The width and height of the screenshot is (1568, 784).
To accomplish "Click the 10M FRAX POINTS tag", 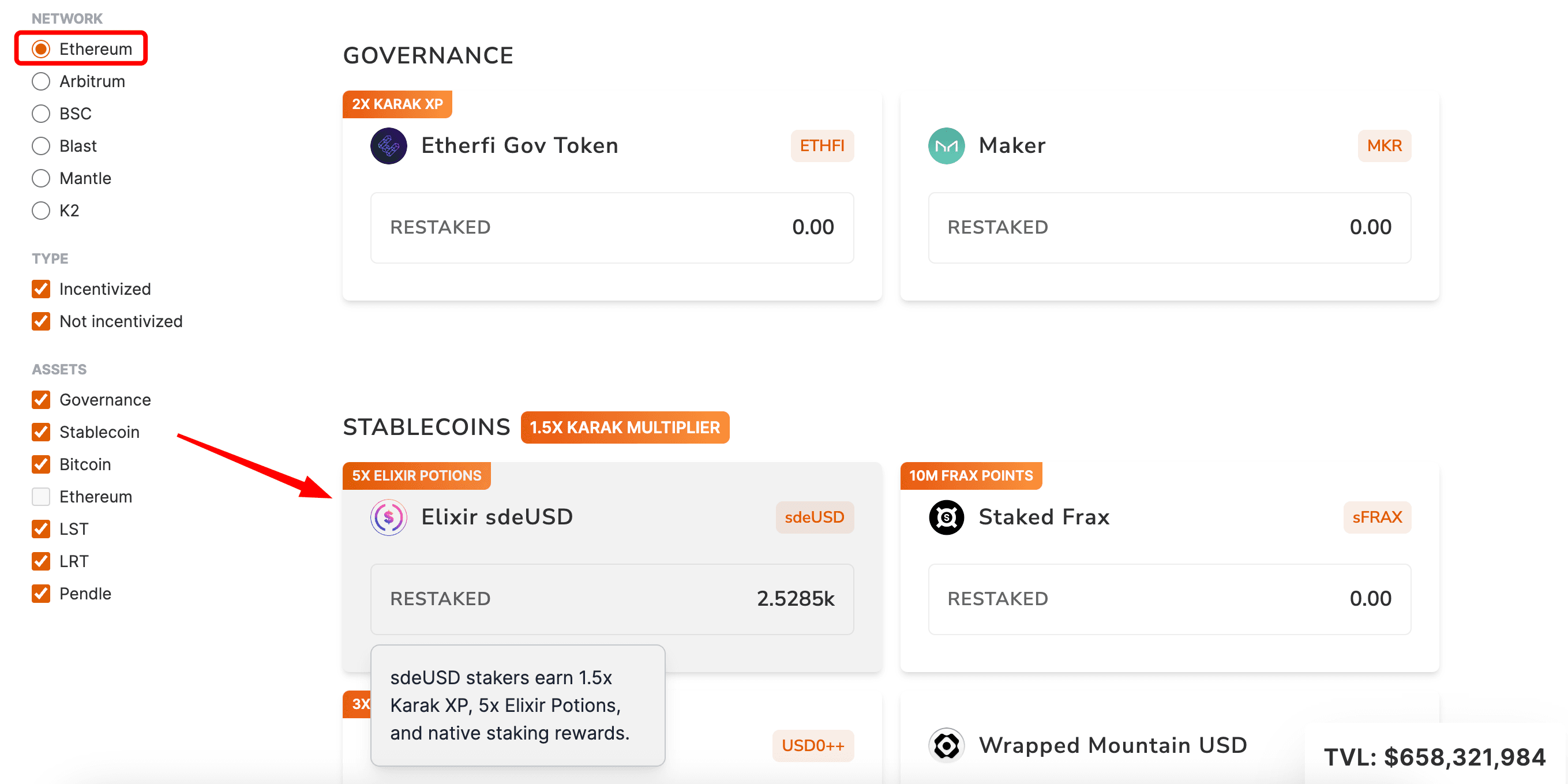I will pos(971,475).
